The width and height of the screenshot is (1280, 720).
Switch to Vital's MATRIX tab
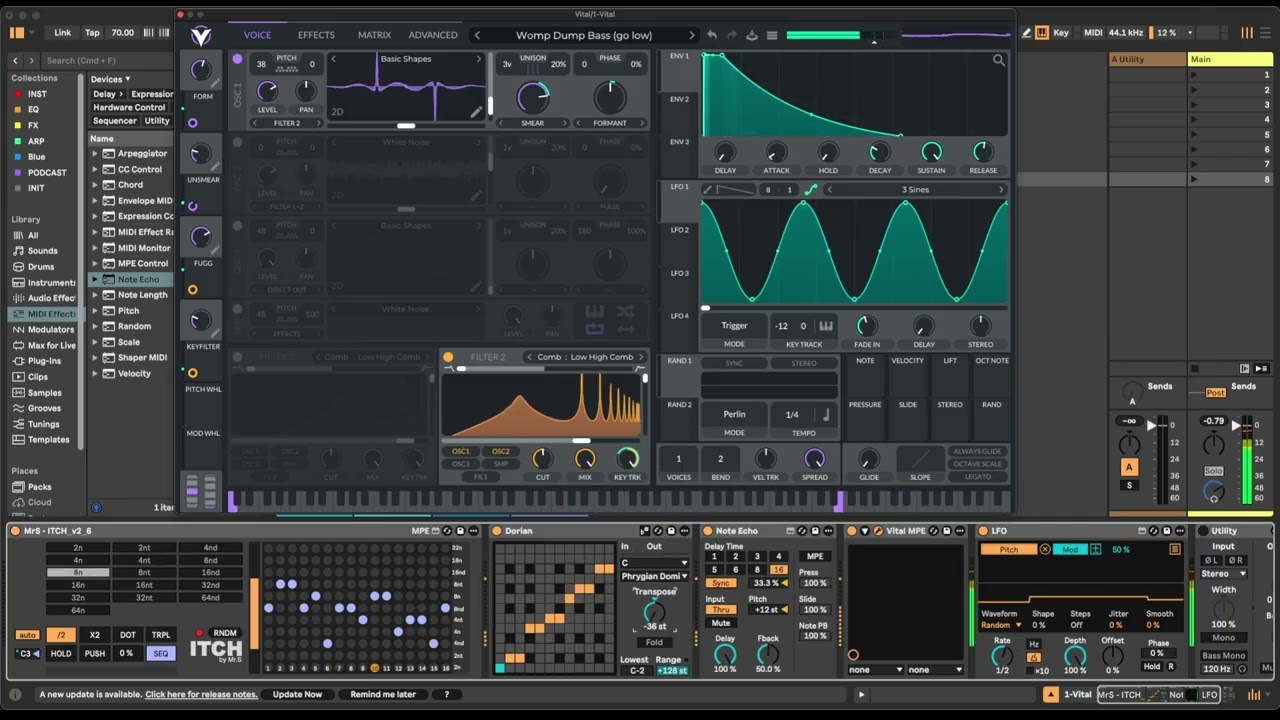tap(375, 35)
